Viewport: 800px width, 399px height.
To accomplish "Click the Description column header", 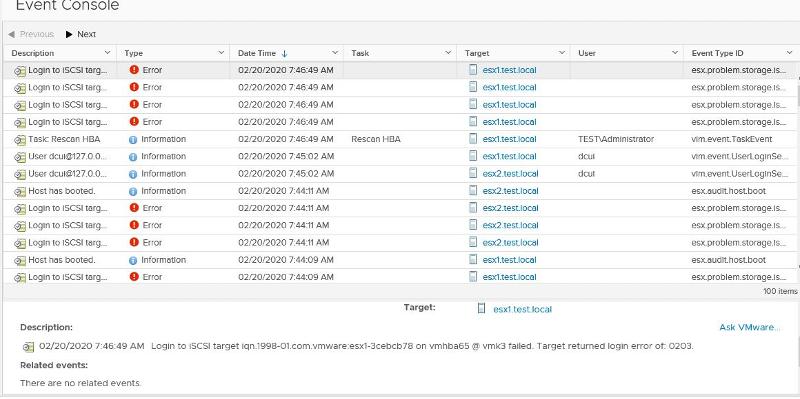I will tap(33, 53).
